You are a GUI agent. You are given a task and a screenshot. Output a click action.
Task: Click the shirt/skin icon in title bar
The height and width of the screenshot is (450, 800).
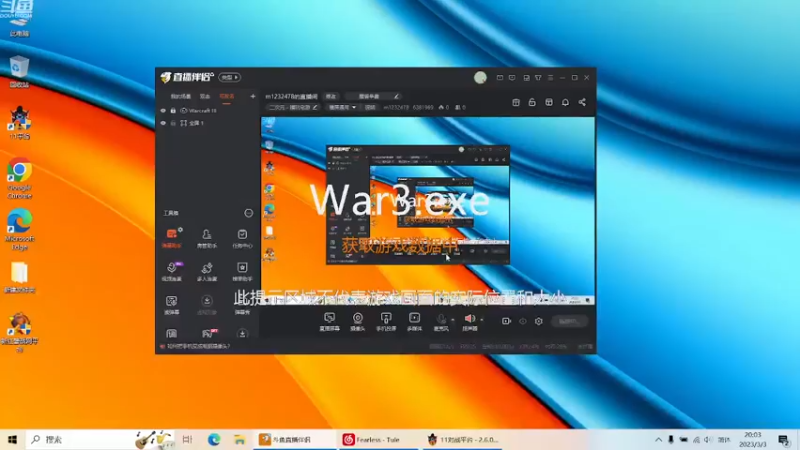tap(538, 78)
